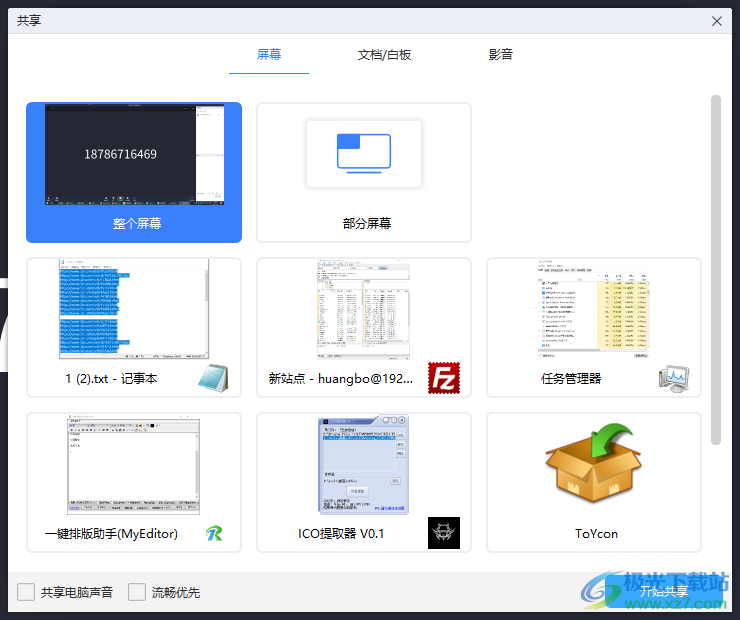Click the red FileZilla Fz icon
Image resolution: width=740 pixels, height=620 pixels.
(x=444, y=378)
